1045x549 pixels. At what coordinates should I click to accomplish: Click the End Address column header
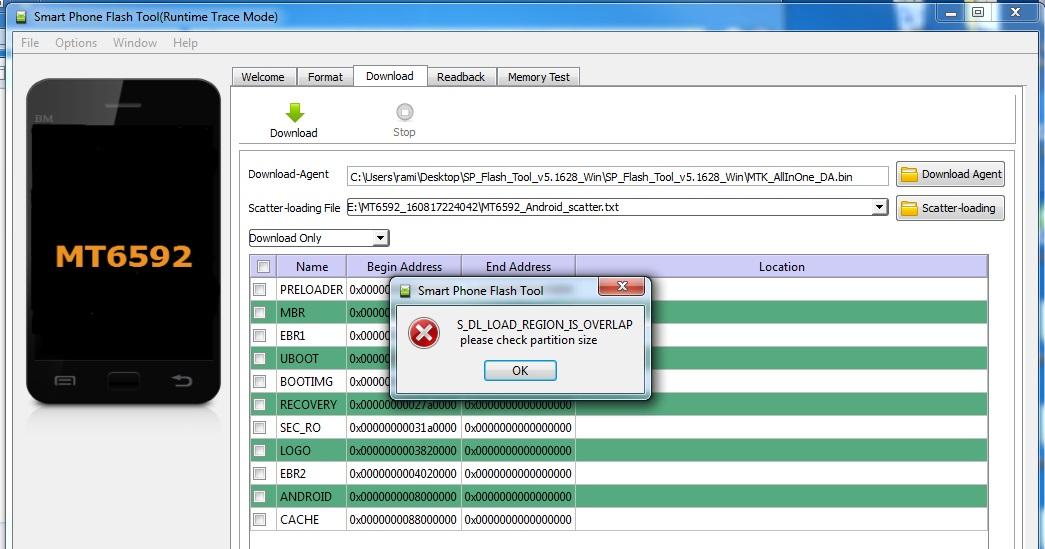pyautogui.click(x=519, y=267)
